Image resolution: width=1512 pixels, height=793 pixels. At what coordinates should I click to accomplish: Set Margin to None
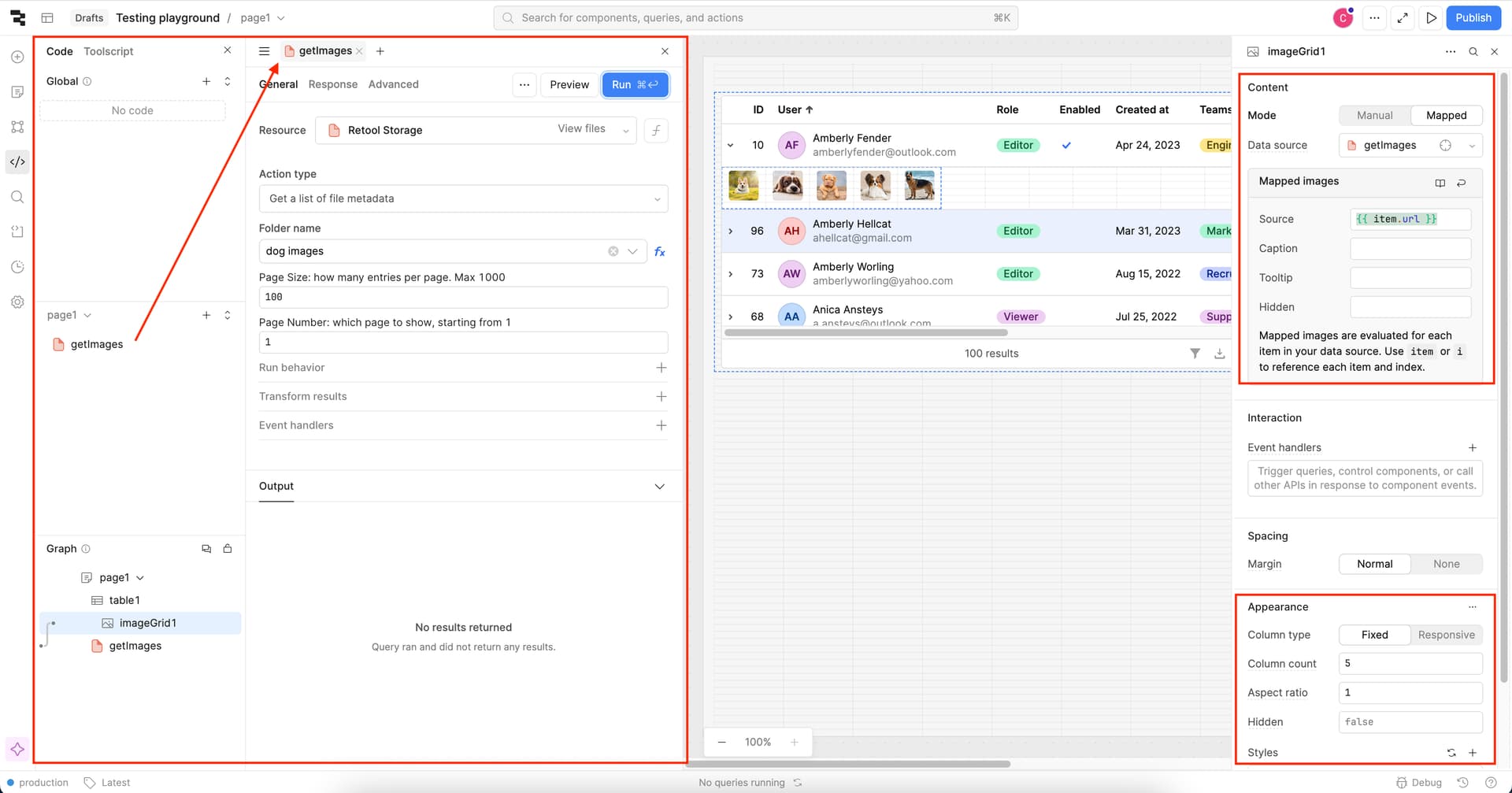(x=1446, y=564)
